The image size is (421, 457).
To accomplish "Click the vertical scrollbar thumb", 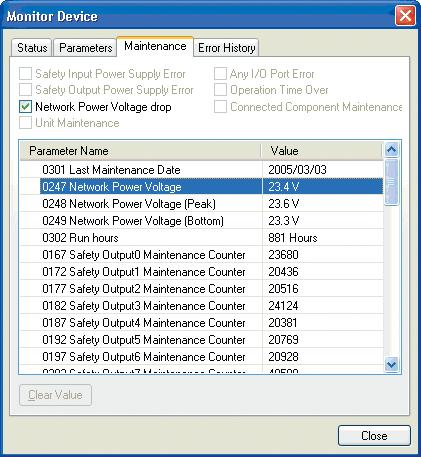I will click(x=391, y=182).
